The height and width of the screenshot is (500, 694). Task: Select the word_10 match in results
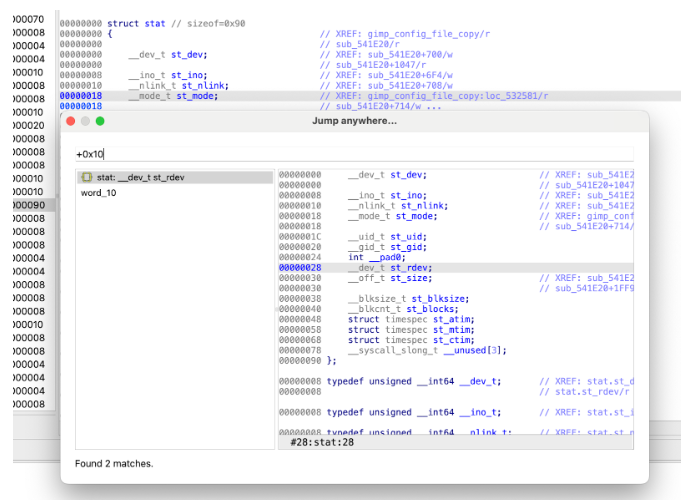(98, 193)
